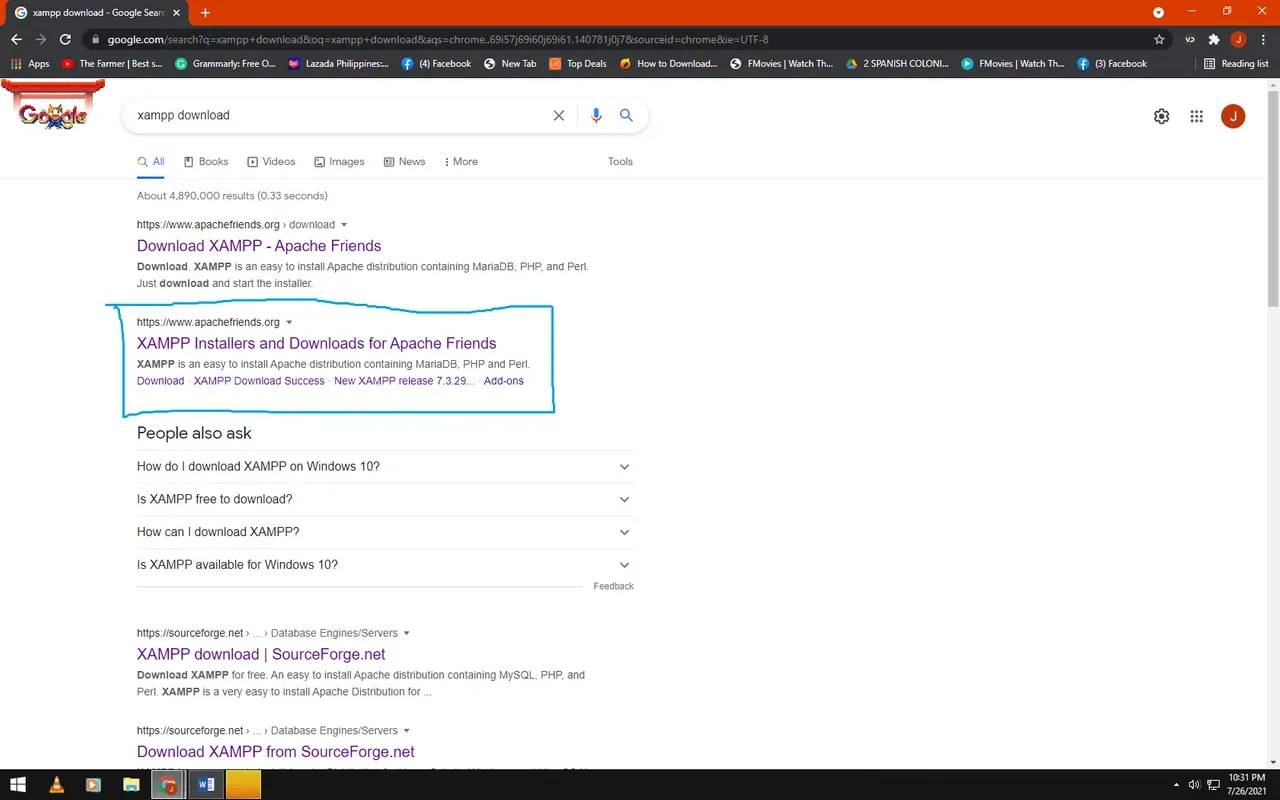Submit search with magnifier icon
This screenshot has height=800, width=1280.
[x=626, y=115]
